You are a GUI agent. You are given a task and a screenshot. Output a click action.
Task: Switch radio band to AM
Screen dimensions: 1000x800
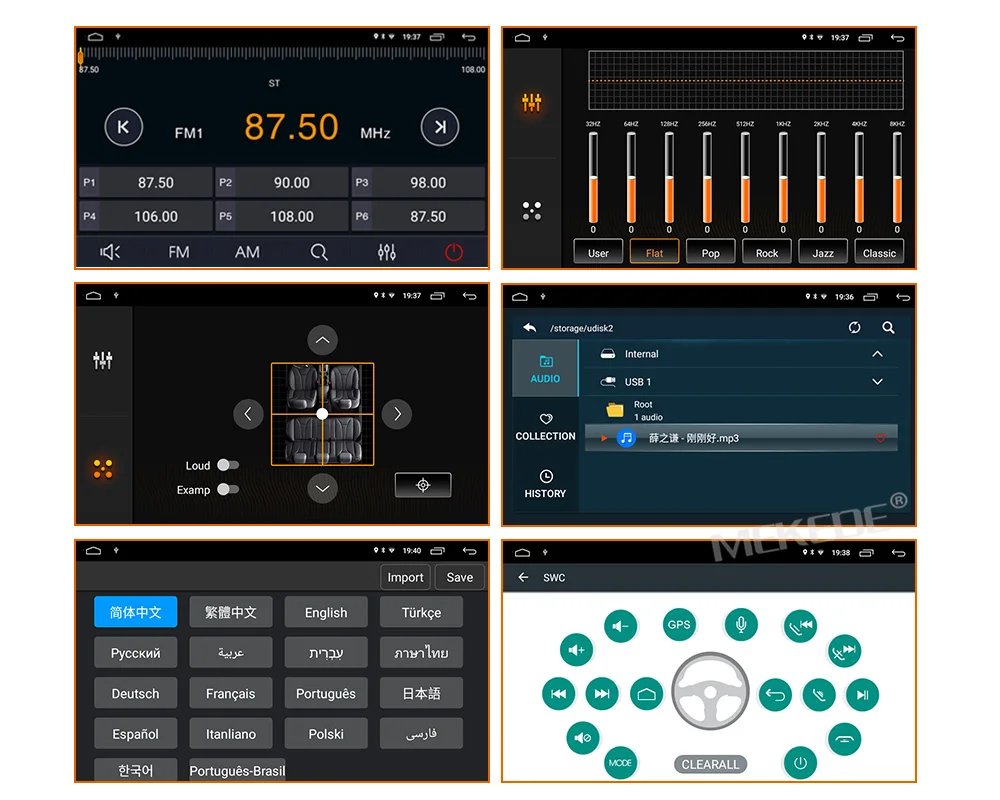click(x=247, y=252)
